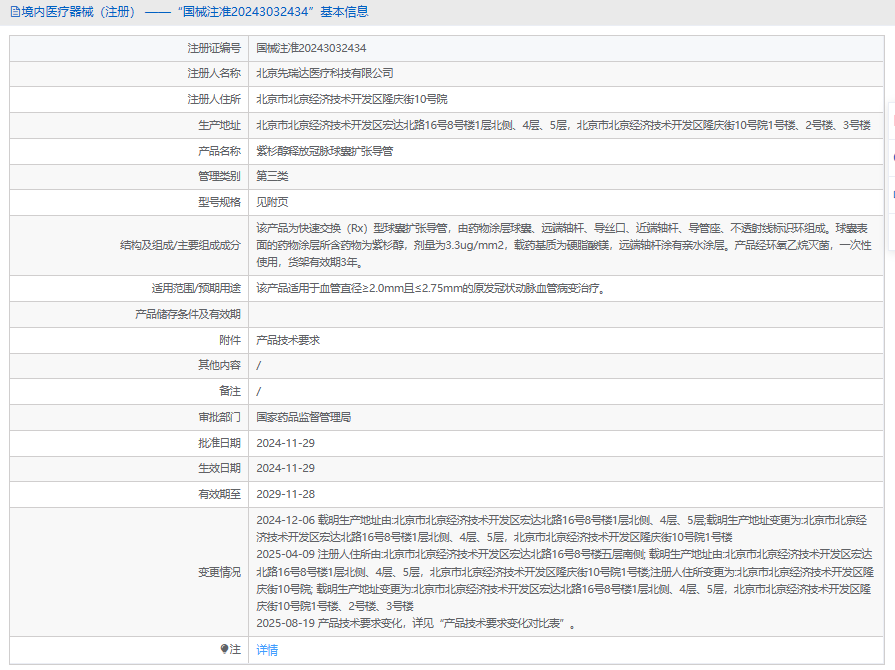The width and height of the screenshot is (895, 670).
Task: Select registration number 国械注准20243032434 cell
Action: (x=566, y=49)
